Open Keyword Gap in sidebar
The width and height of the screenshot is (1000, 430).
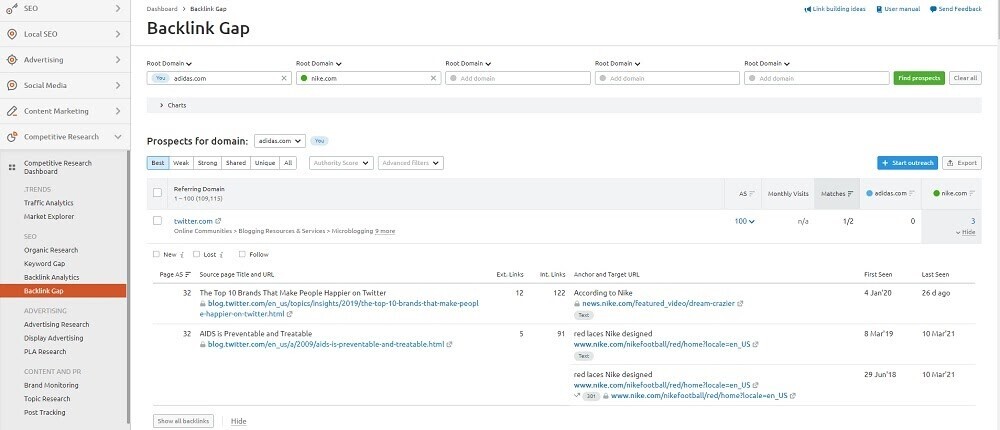45,263
